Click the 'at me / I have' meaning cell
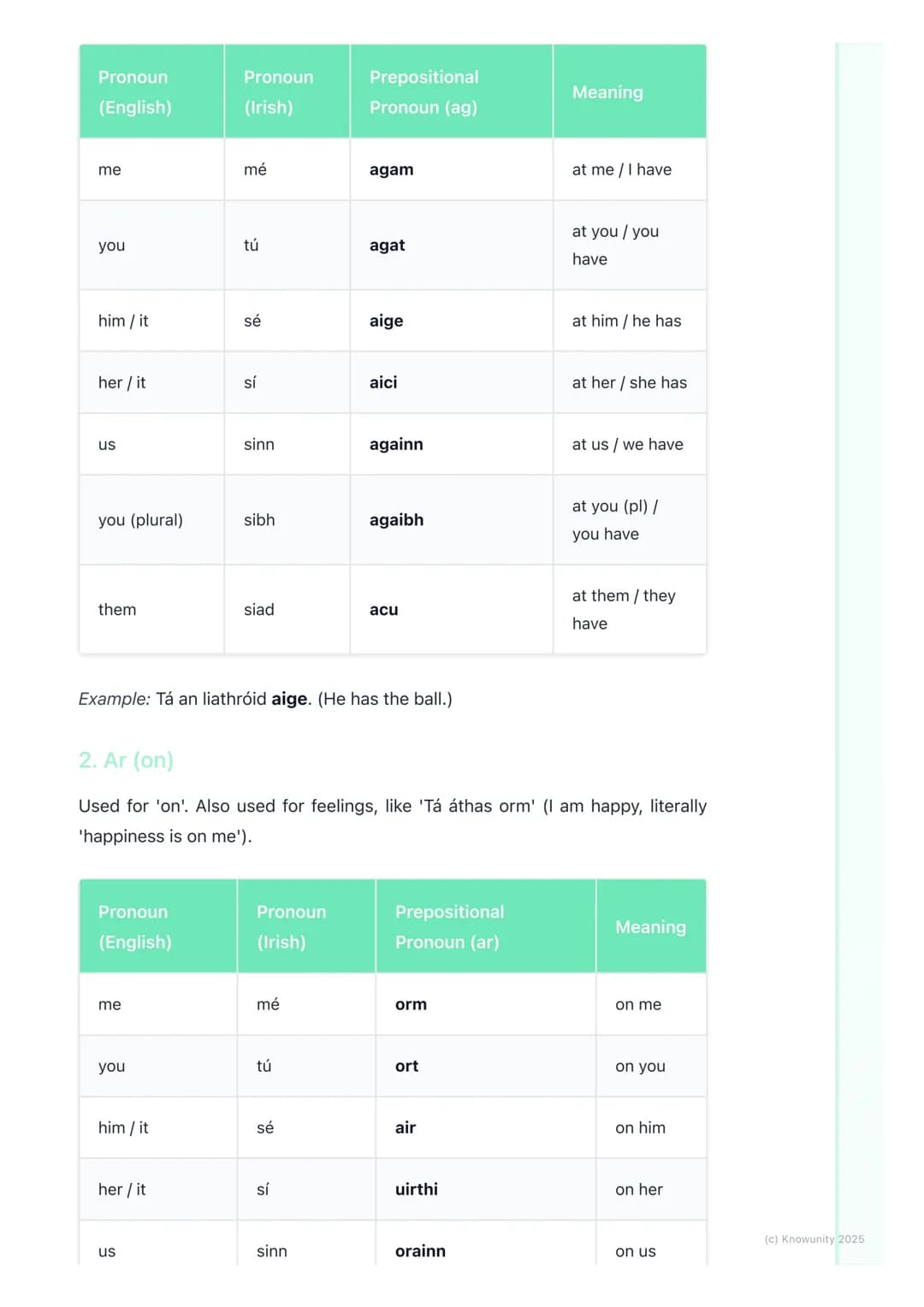This screenshot has height=1307, width=924. pos(630,169)
